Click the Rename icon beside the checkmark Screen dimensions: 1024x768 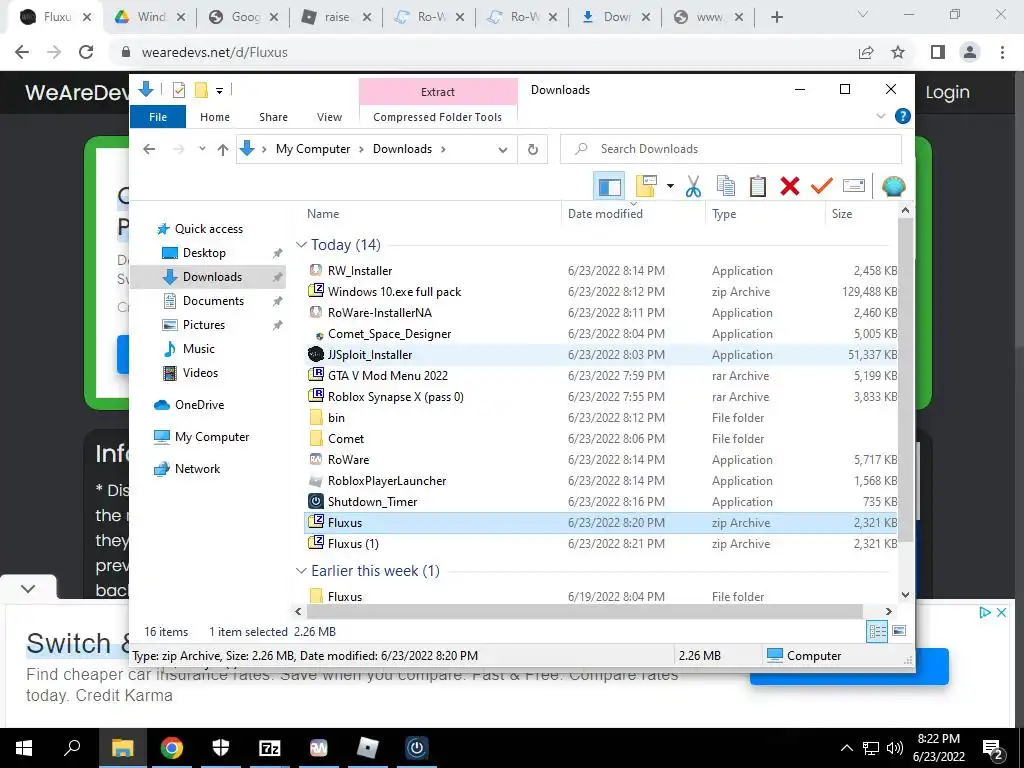click(854, 186)
